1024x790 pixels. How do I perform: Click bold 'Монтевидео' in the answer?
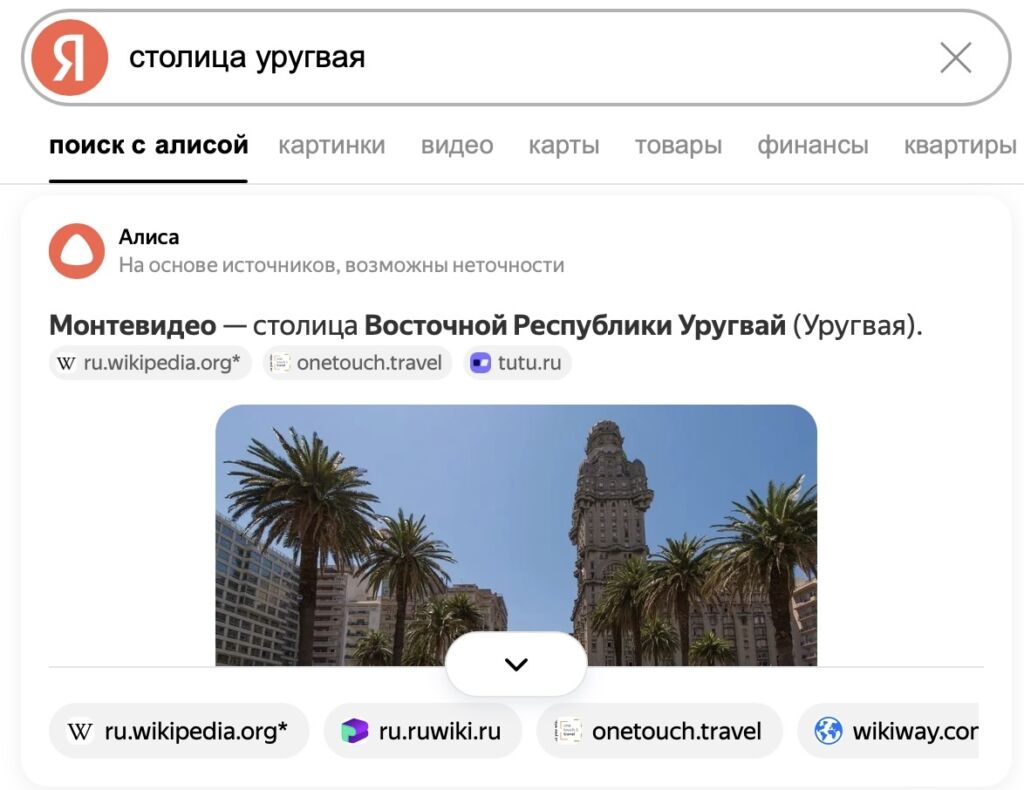click(x=133, y=325)
